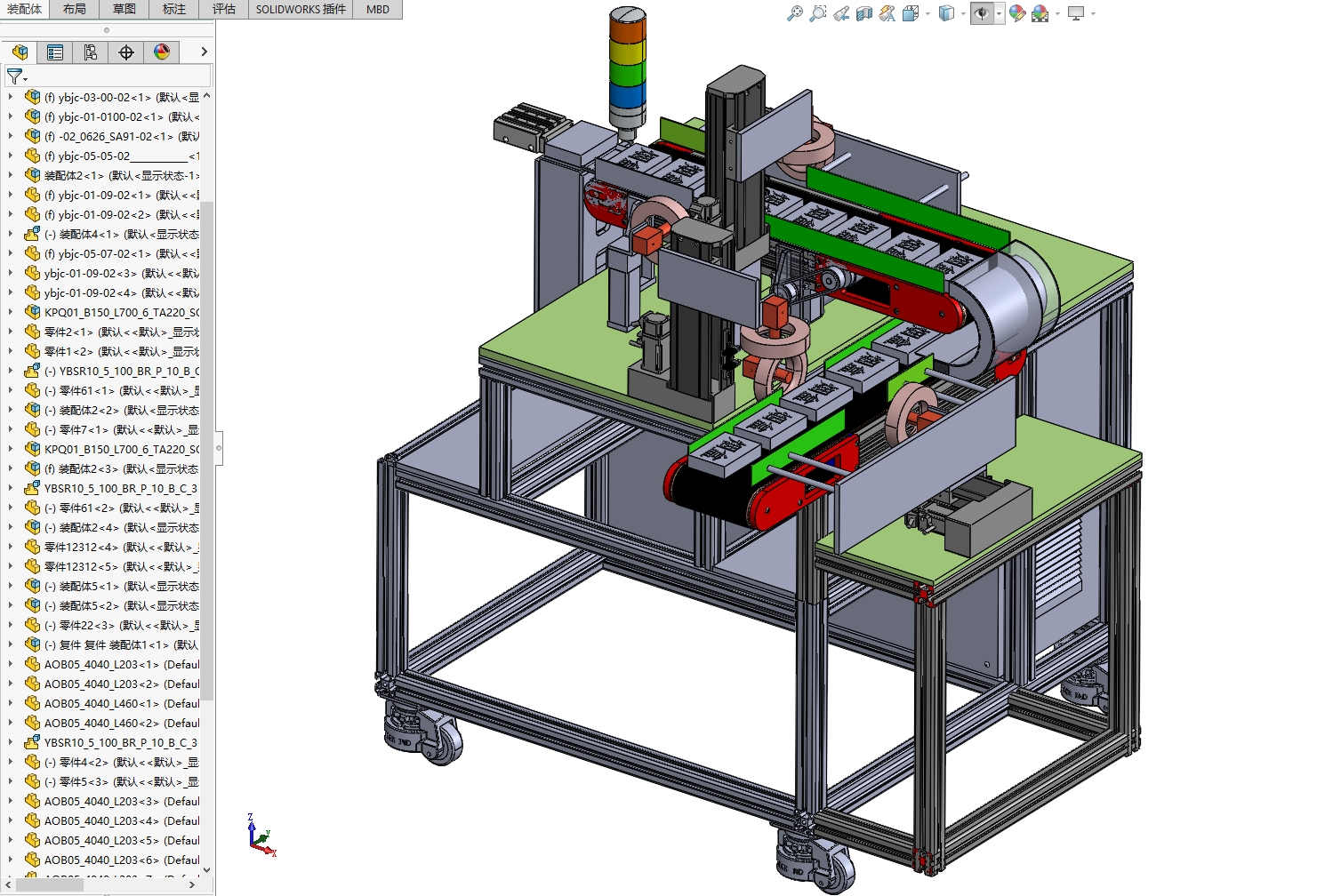This screenshot has width=1325, height=896.
Task: Select the (-) 零件7<1> part
Action: pyautogui.click(x=112, y=429)
